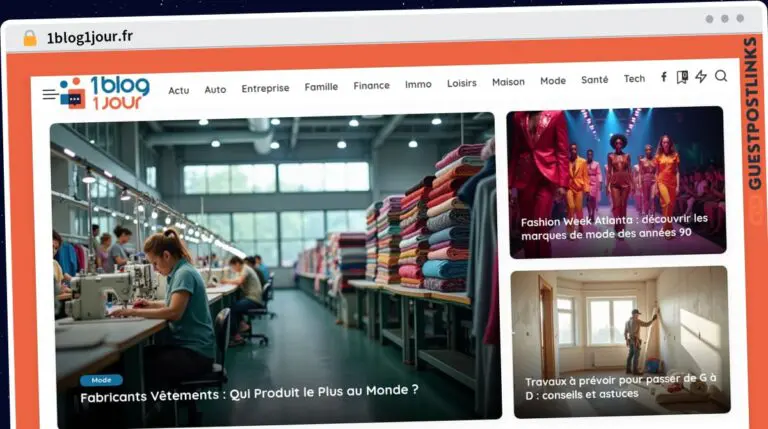
Task: Open Travaux à prévoir article card
Action: [x=621, y=342]
